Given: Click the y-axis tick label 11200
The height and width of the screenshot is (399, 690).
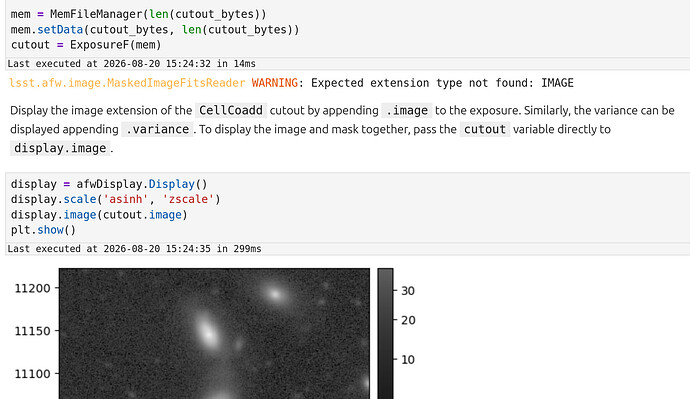Looking at the screenshot, I should 33,289.
